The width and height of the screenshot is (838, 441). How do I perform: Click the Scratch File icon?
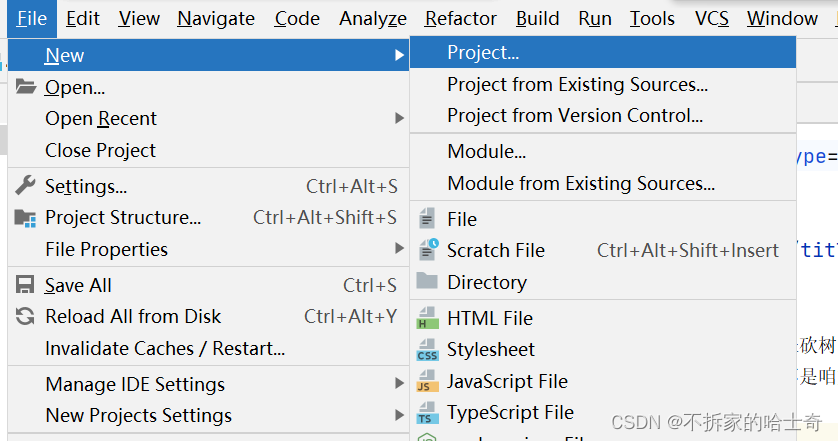coord(428,250)
